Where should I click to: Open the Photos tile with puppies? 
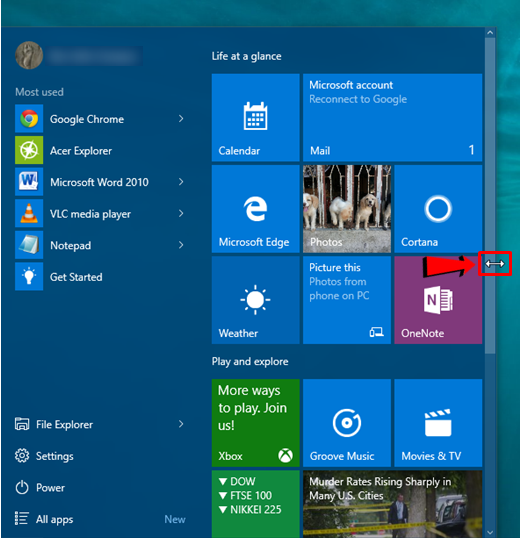click(347, 209)
